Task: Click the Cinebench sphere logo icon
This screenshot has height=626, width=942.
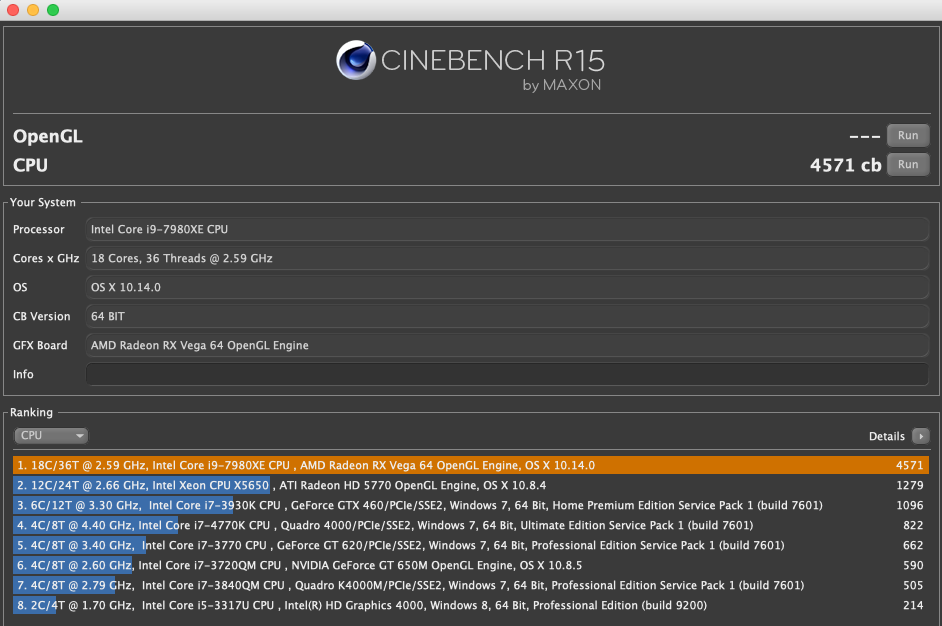Action: (x=356, y=60)
